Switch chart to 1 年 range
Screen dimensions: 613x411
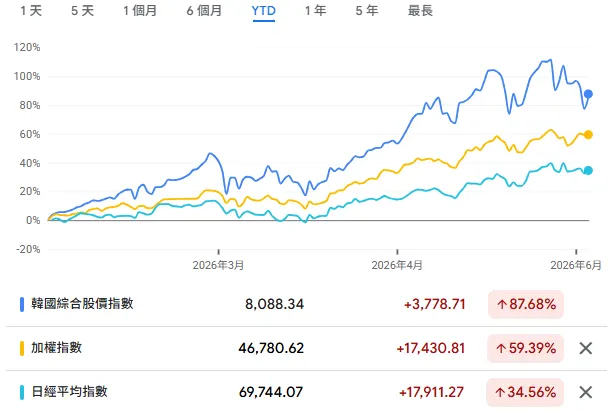coord(315,11)
